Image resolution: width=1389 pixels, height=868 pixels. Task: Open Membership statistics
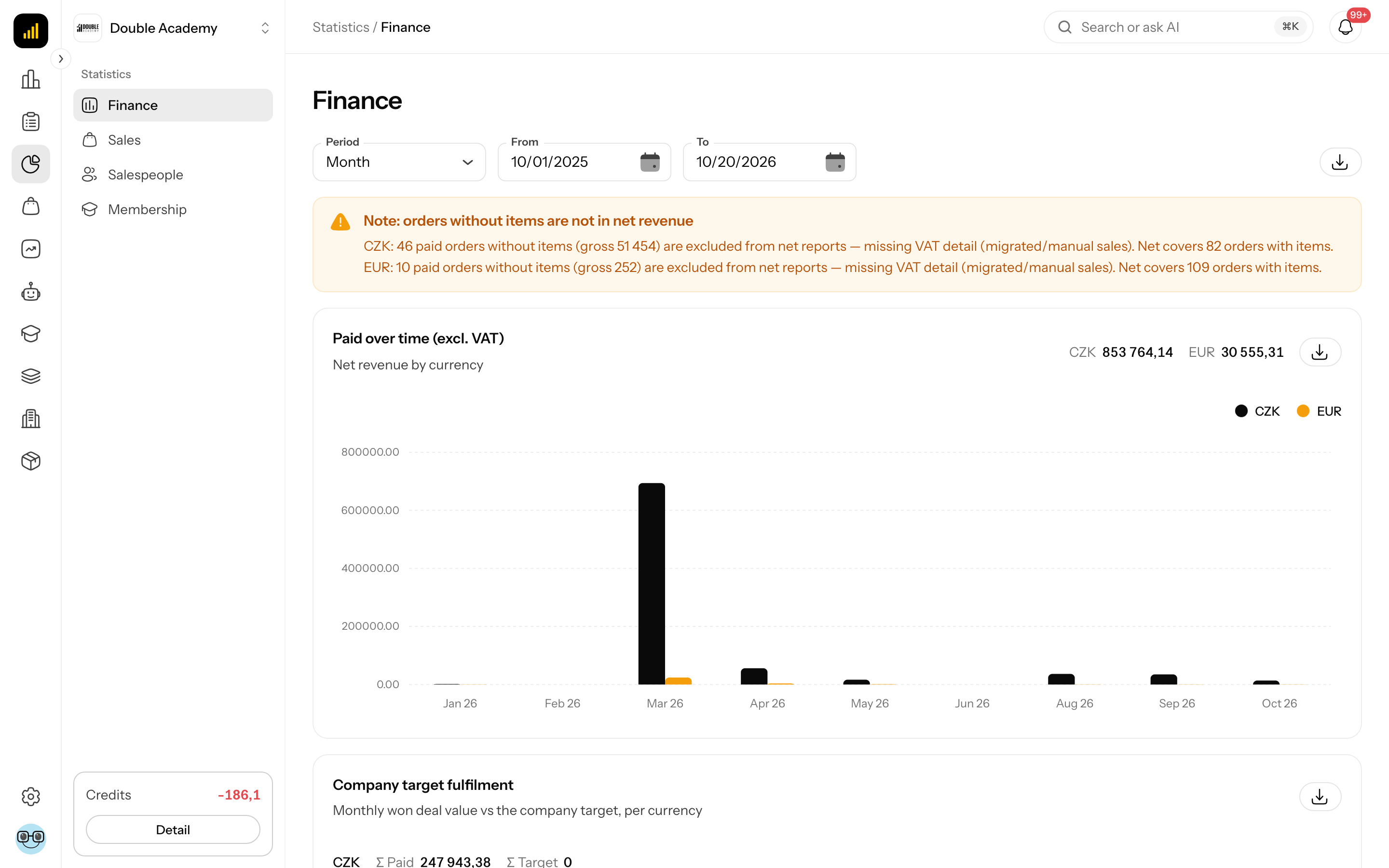point(173,210)
